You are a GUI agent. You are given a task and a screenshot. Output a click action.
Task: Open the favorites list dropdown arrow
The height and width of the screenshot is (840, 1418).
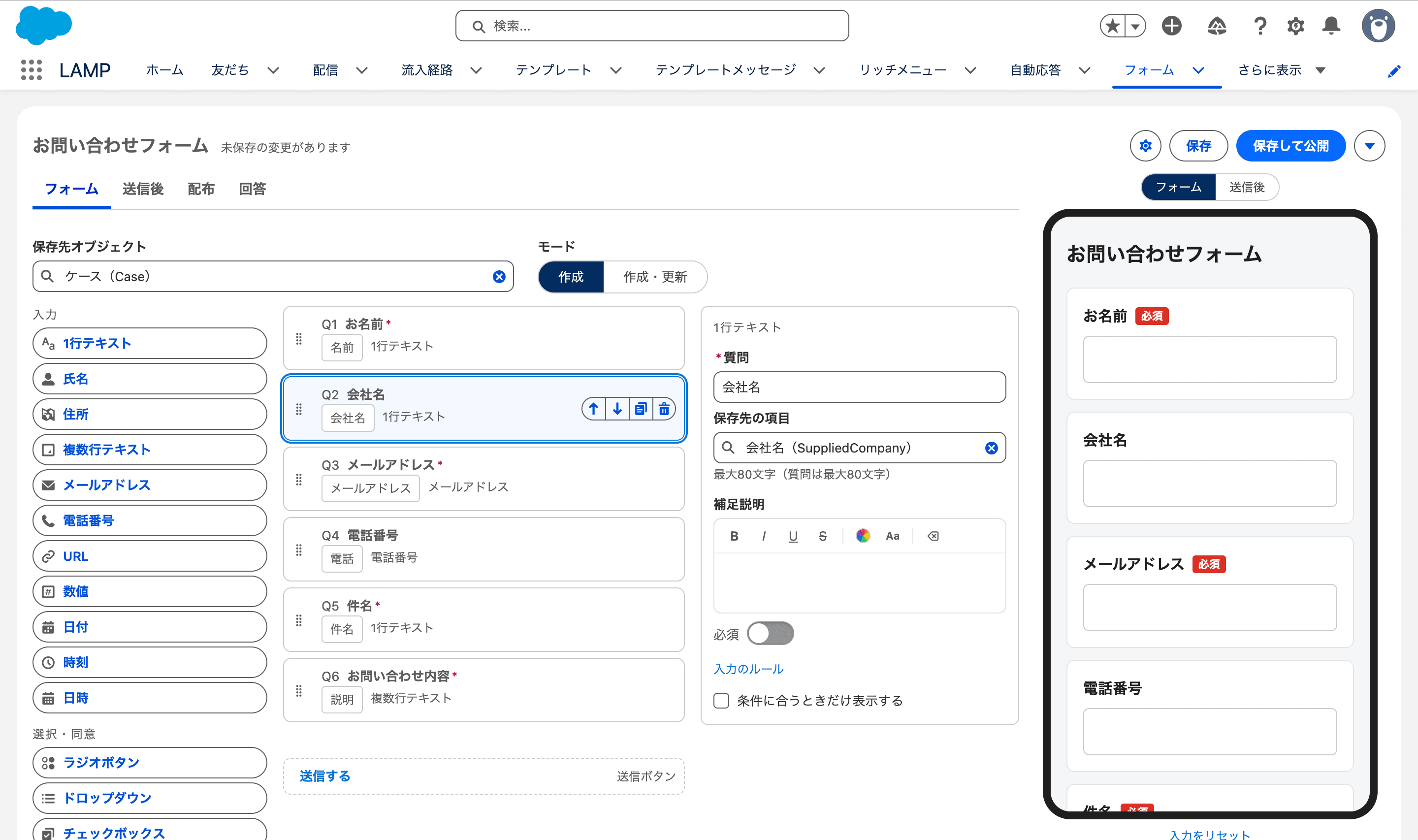(1135, 26)
